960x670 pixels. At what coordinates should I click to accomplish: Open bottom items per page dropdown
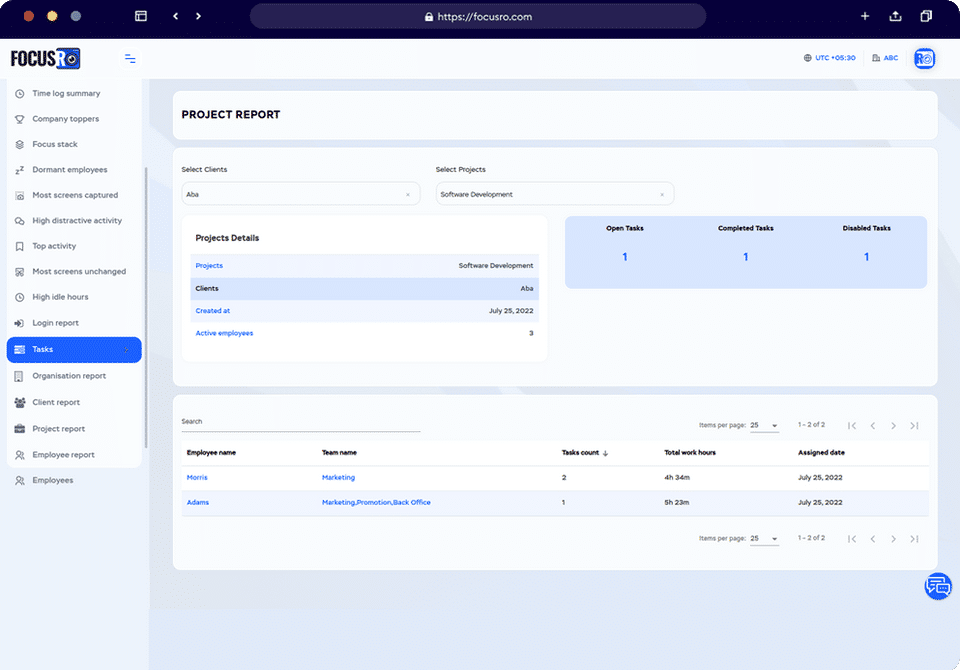[764, 539]
